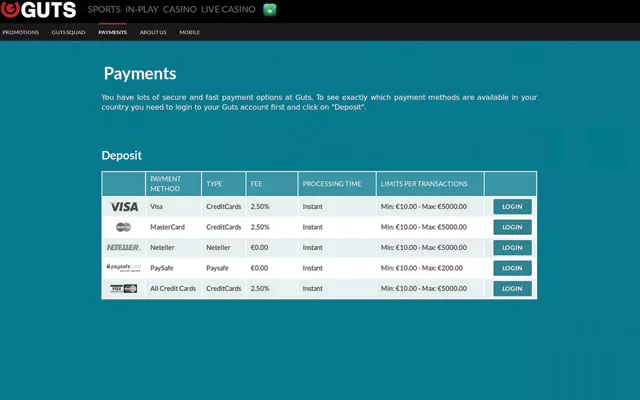Click Login button in the MasterCard row

click(x=512, y=227)
